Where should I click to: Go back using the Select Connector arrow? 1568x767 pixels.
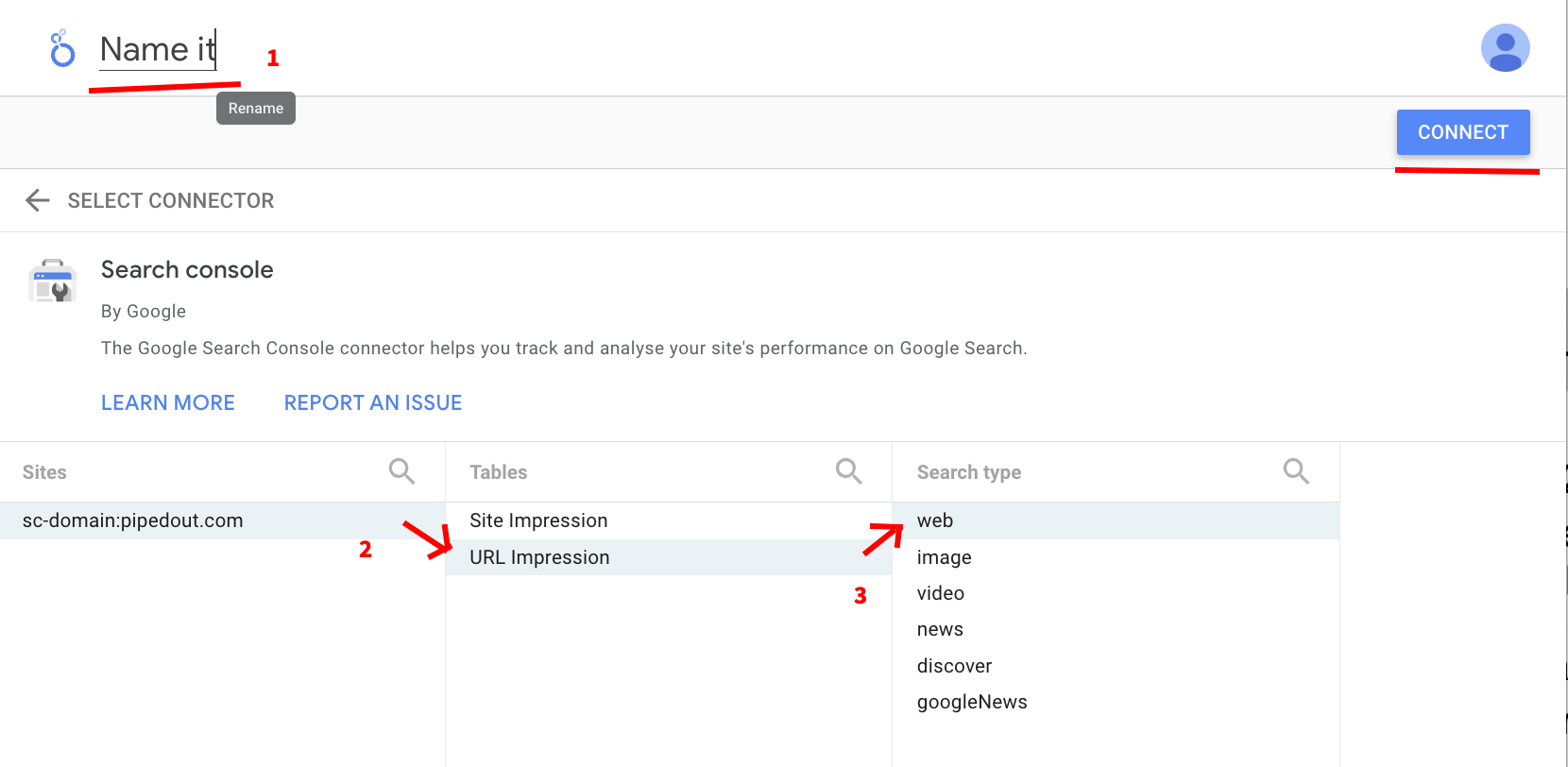tap(38, 200)
